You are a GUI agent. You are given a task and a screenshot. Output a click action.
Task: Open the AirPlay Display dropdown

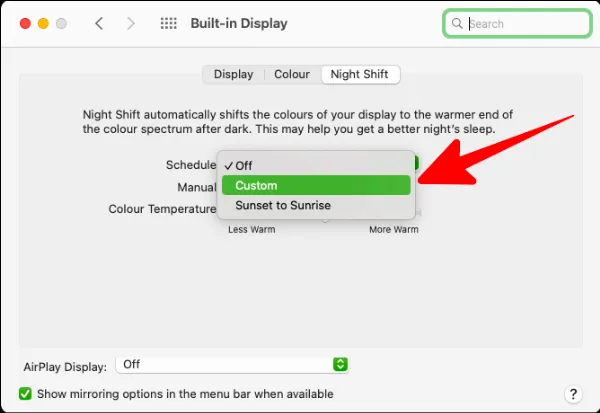click(x=232, y=365)
